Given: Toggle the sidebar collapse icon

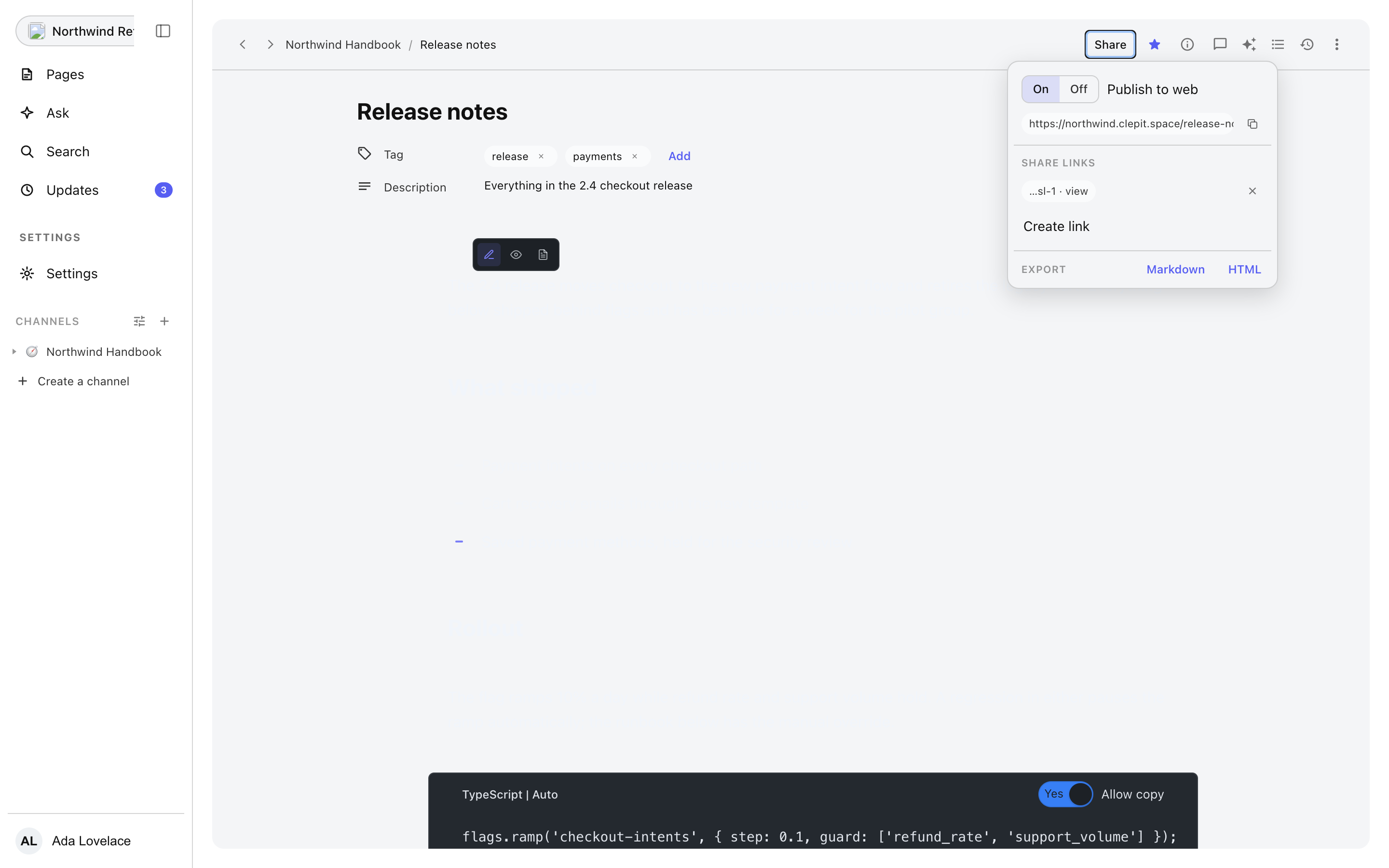Looking at the screenshot, I should click(163, 31).
